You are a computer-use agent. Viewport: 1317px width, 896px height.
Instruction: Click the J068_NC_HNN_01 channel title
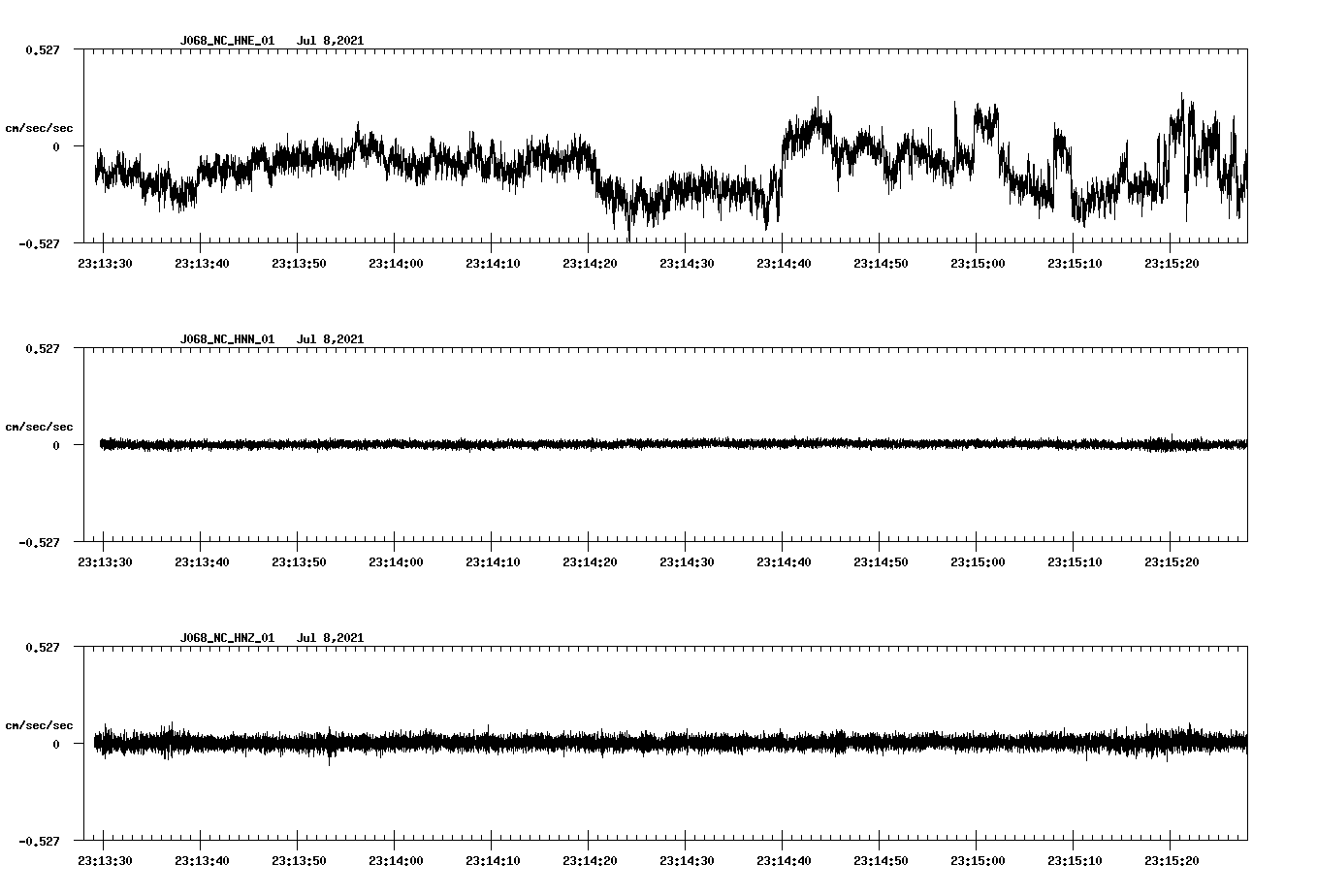[227, 339]
